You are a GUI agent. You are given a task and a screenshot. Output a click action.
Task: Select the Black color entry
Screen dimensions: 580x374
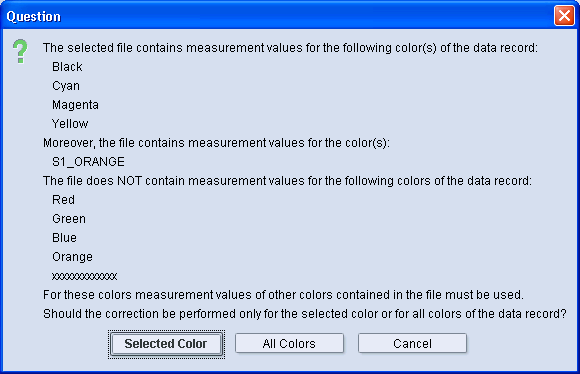[67, 67]
